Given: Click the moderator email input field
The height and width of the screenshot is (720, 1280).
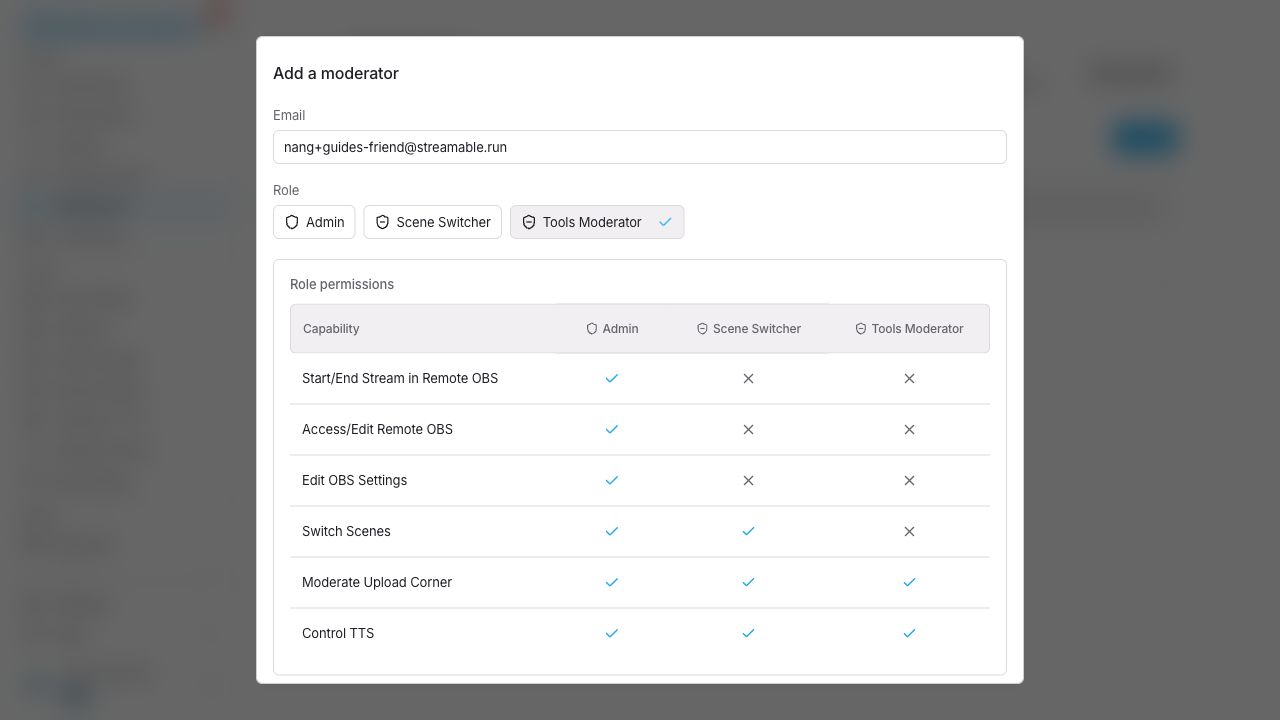Looking at the screenshot, I should tap(640, 147).
